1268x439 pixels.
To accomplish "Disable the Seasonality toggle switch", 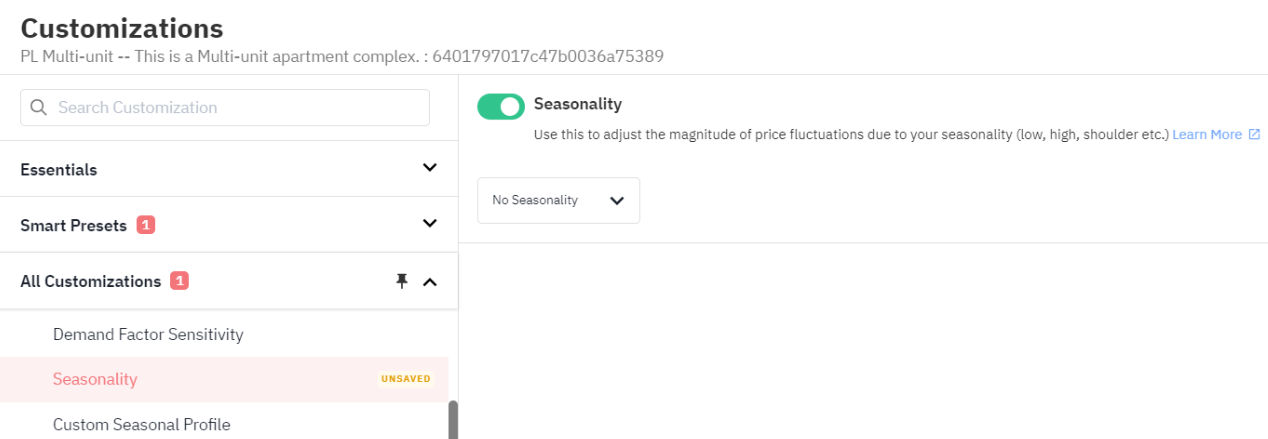I will click(x=501, y=106).
